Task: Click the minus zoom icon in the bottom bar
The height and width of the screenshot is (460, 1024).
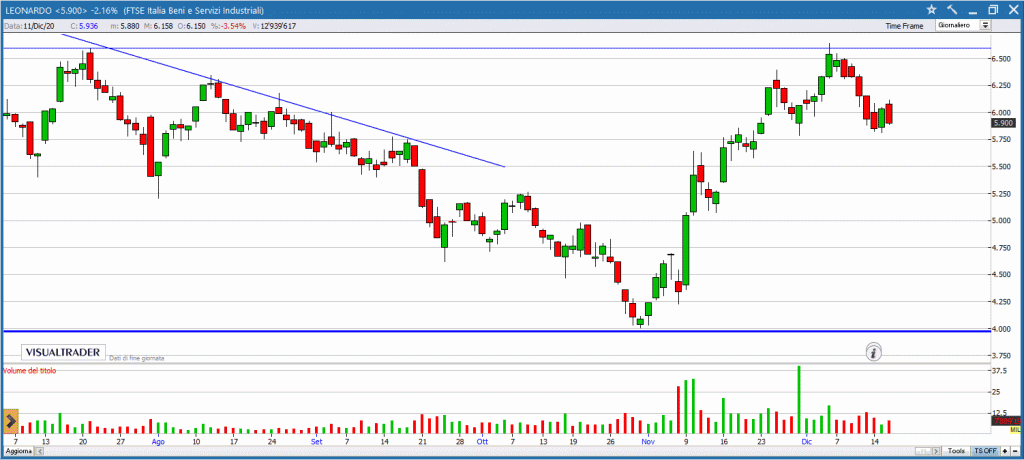Action: click(x=1015, y=452)
